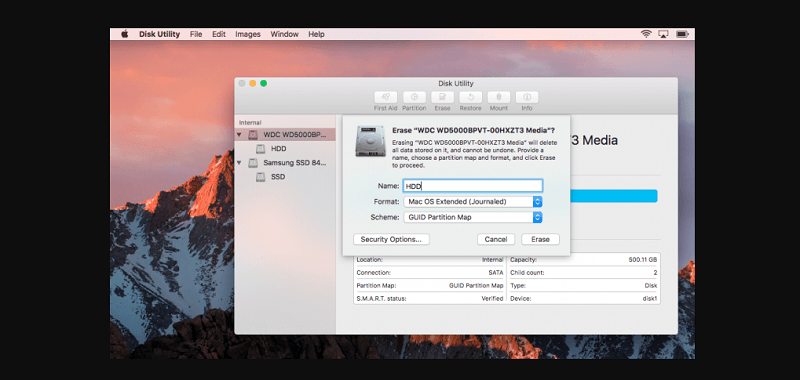The width and height of the screenshot is (800, 380).
Task: Click the First Aid toolbar icon
Action: coord(385,97)
